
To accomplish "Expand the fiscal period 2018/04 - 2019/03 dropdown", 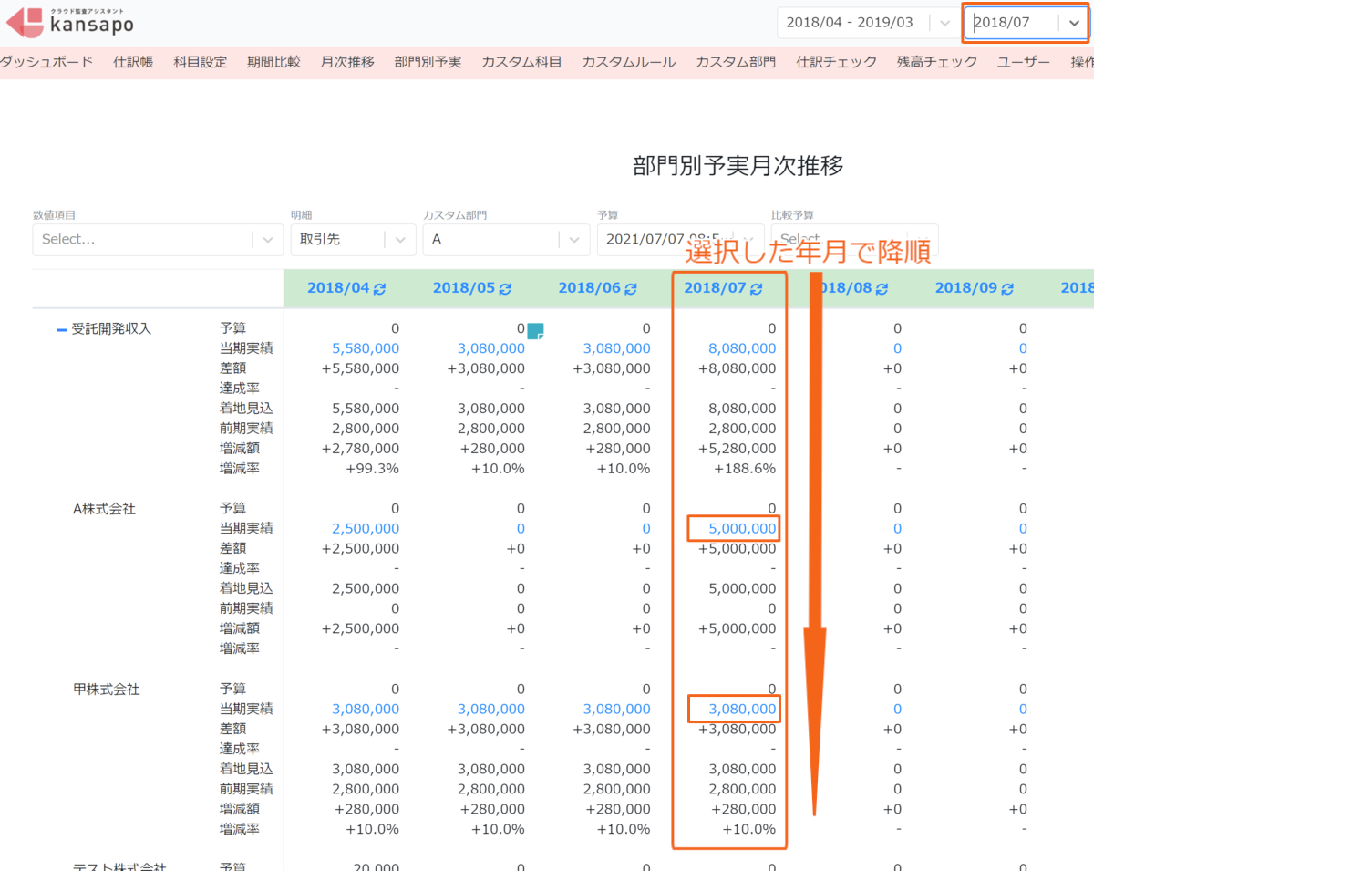I will click(944, 23).
